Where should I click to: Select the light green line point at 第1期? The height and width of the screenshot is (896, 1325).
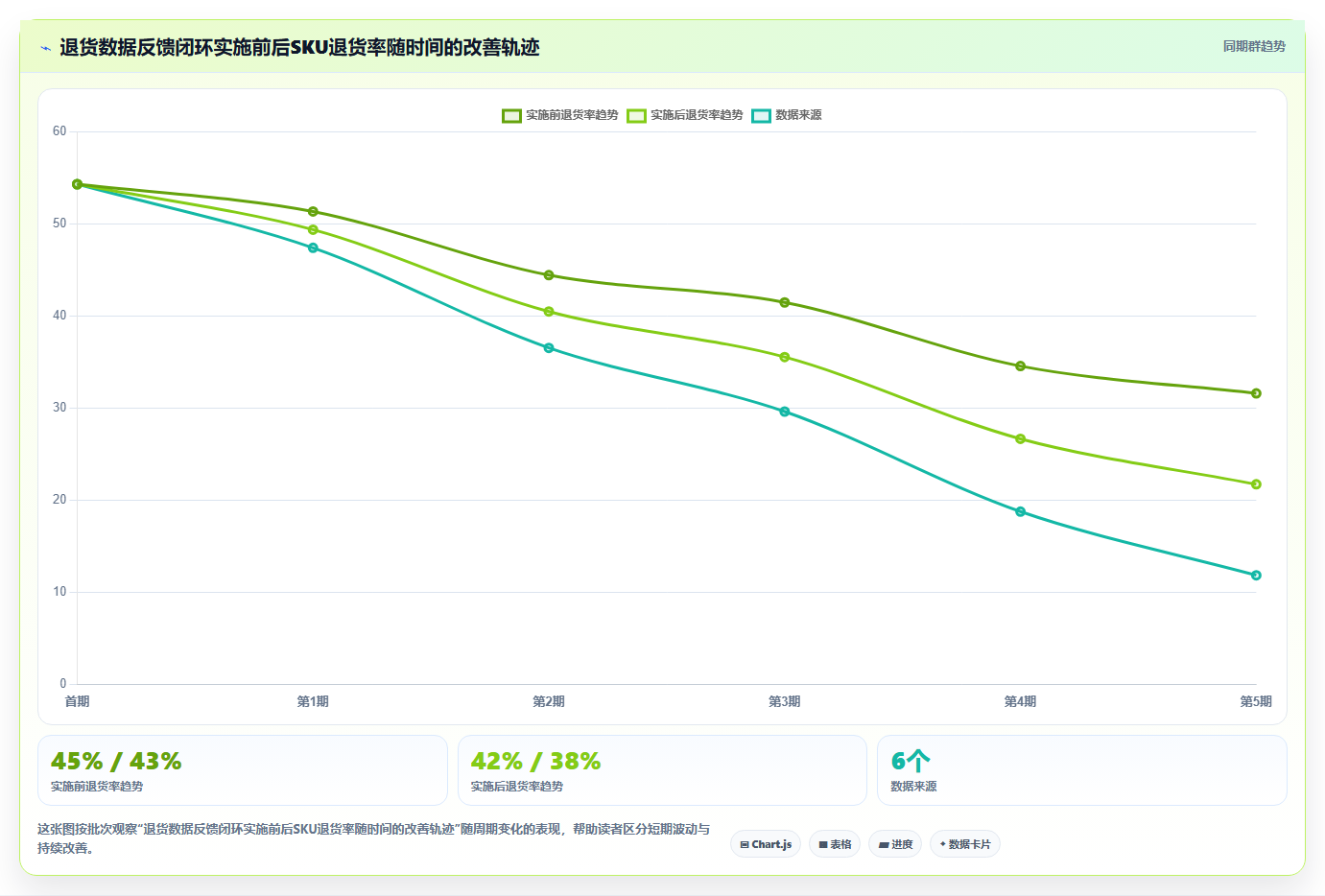(313, 229)
